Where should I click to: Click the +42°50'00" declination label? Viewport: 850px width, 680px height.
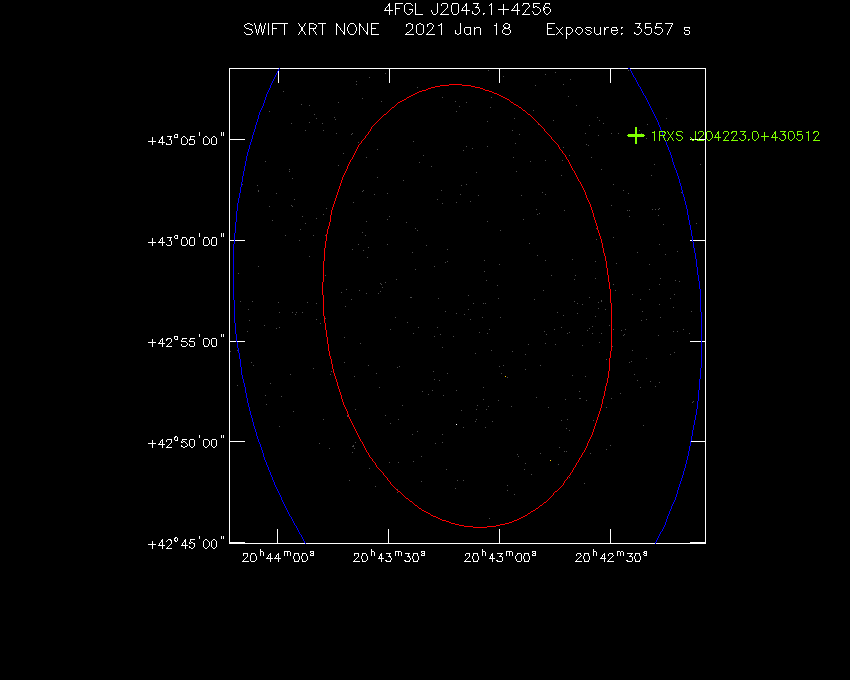click(186, 443)
